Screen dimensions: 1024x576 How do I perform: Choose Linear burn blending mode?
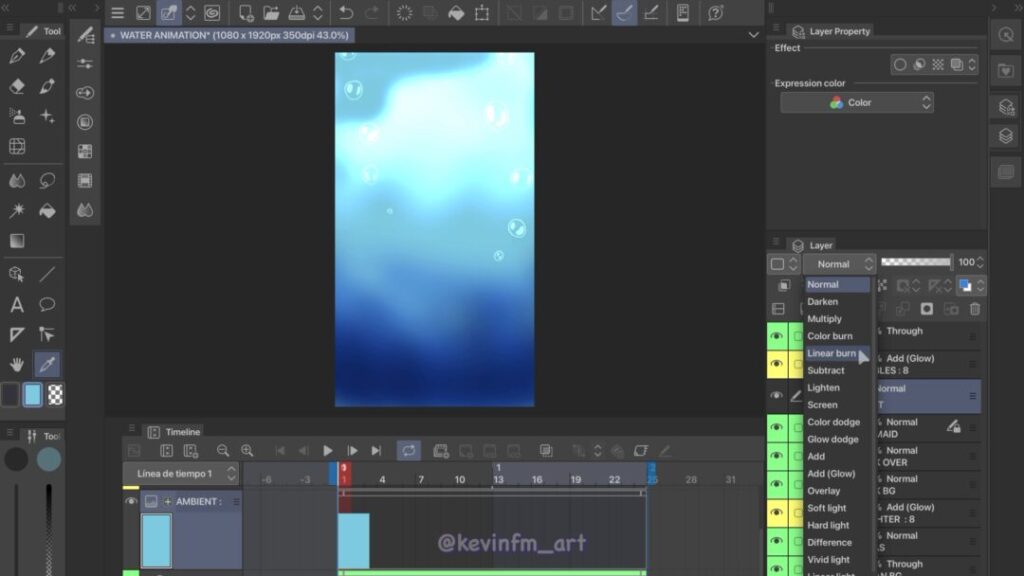pyautogui.click(x=831, y=353)
